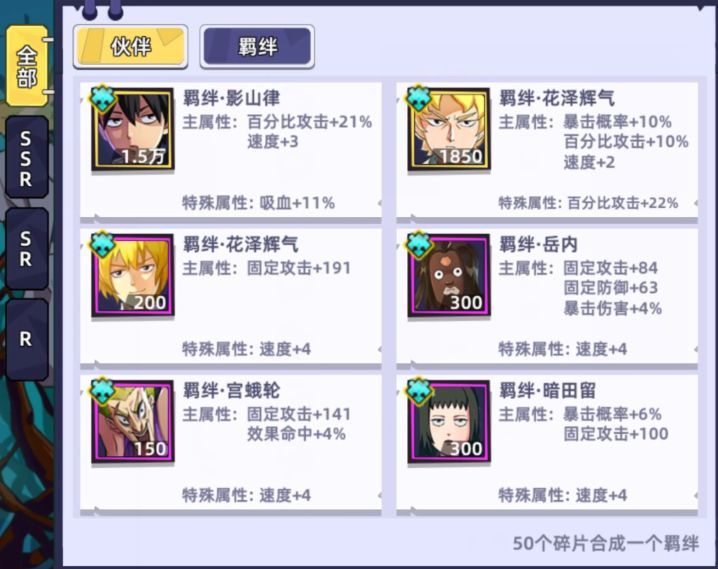The image size is (718, 569).
Task: Click the puzzle-piece badge on 宫蛾轮 card
Action: [102, 390]
